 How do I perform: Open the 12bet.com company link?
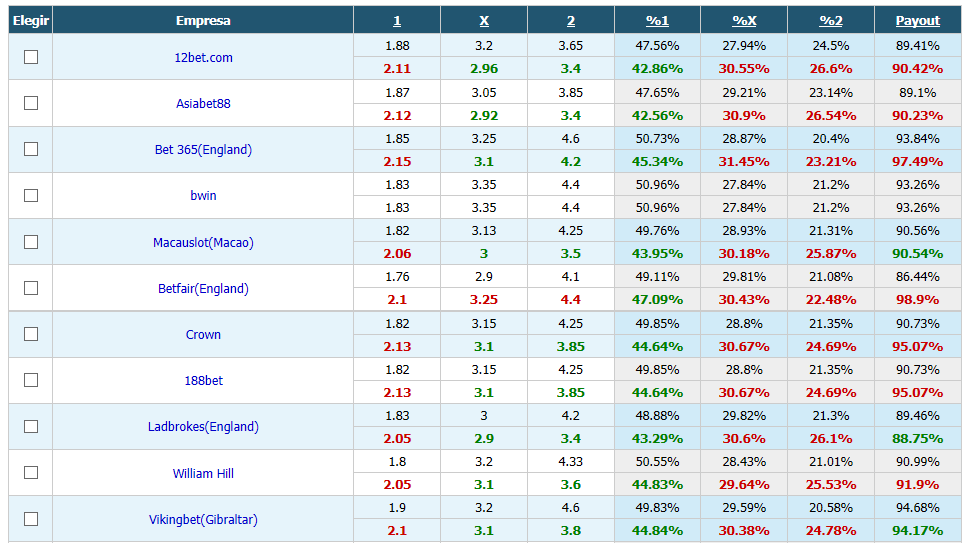coord(204,57)
